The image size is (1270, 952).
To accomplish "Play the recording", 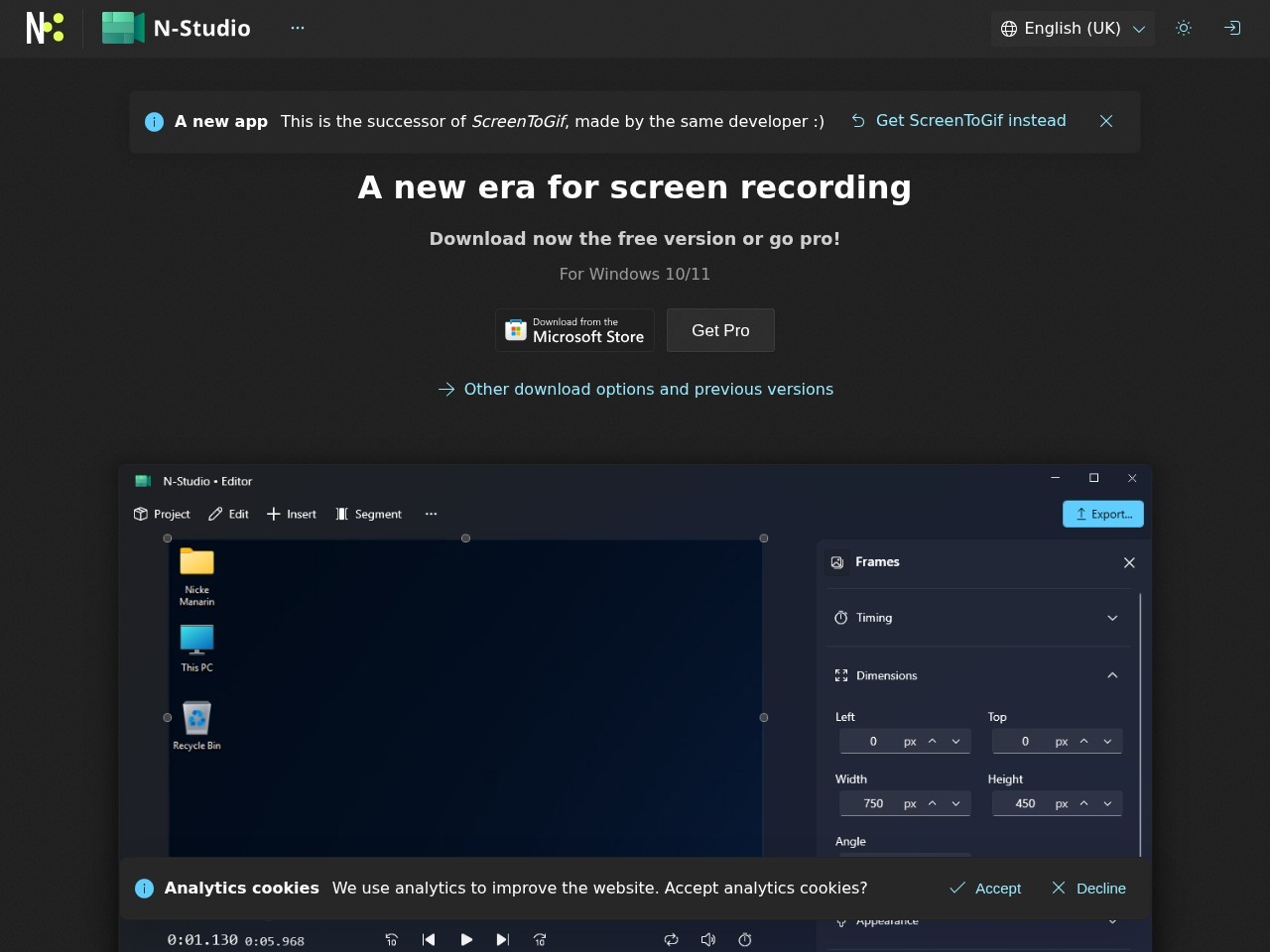I will 466,940.
